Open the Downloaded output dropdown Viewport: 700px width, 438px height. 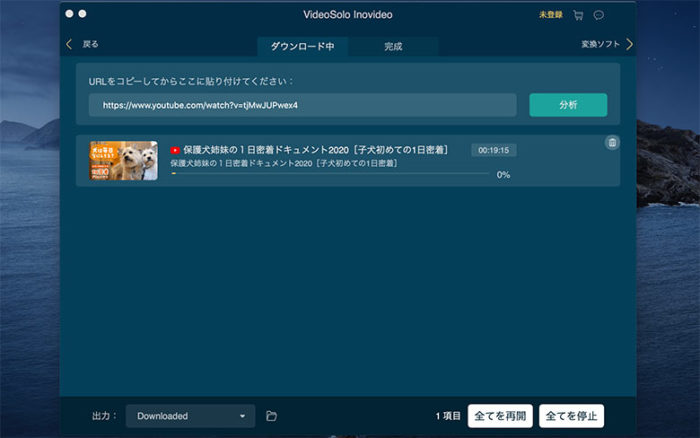pos(191,416)
